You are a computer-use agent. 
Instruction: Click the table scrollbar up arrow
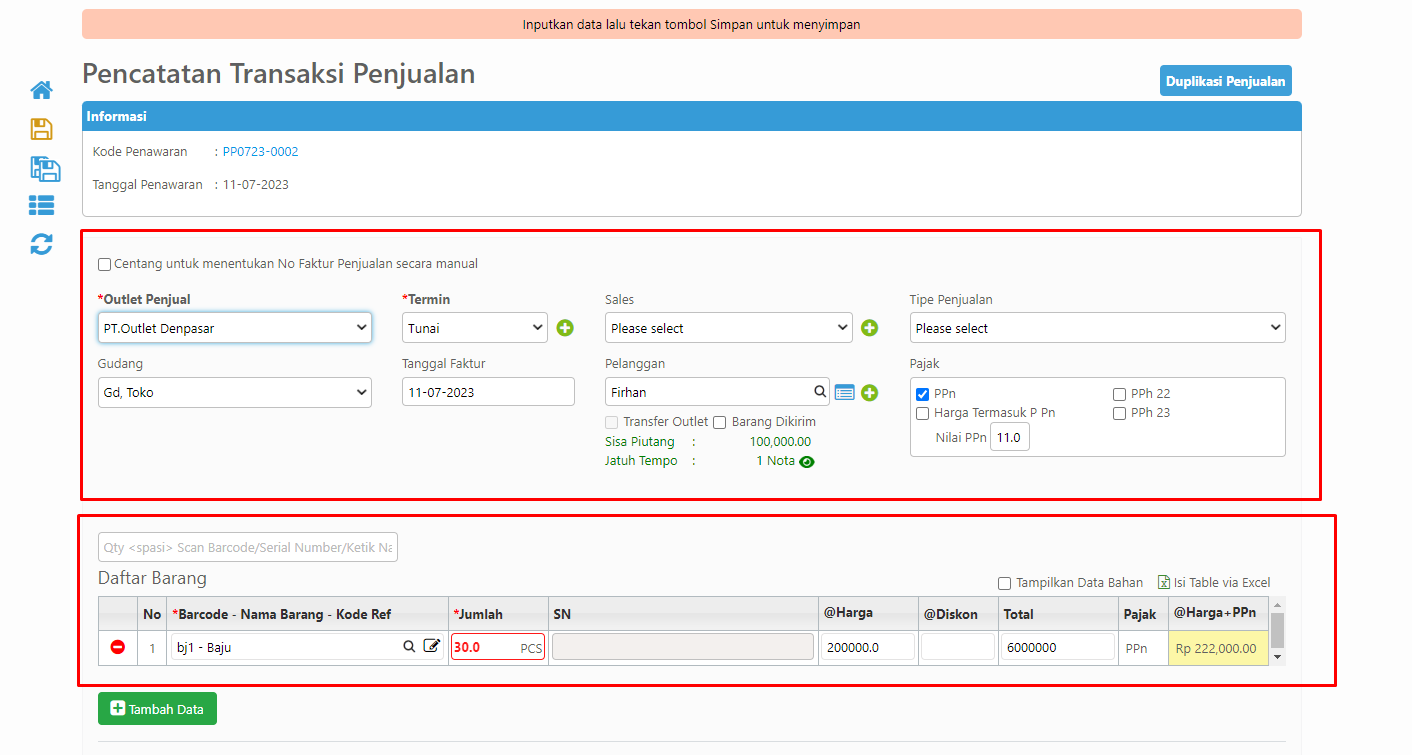[1277, 605]
